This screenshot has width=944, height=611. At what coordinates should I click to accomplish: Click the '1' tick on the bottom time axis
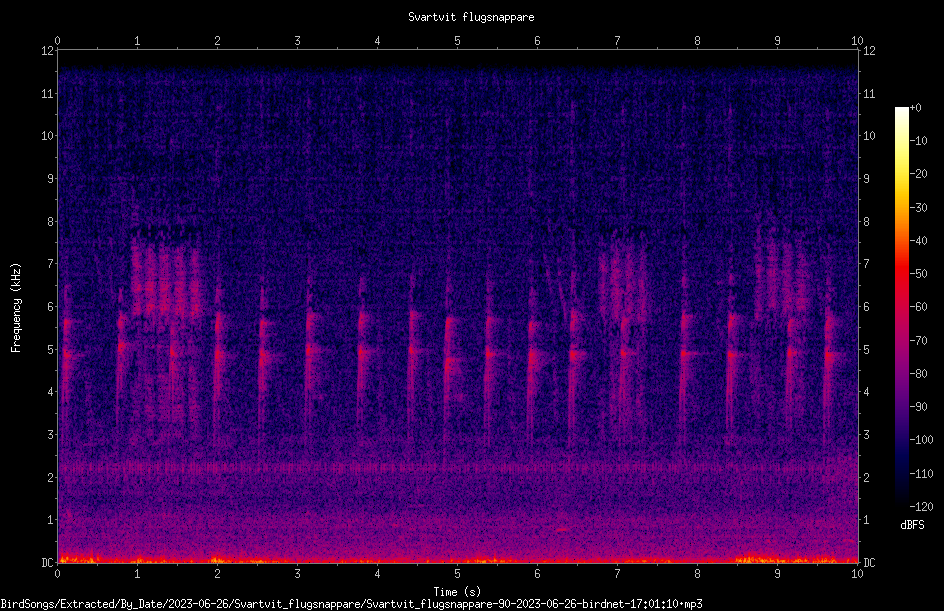pos(137,574)
